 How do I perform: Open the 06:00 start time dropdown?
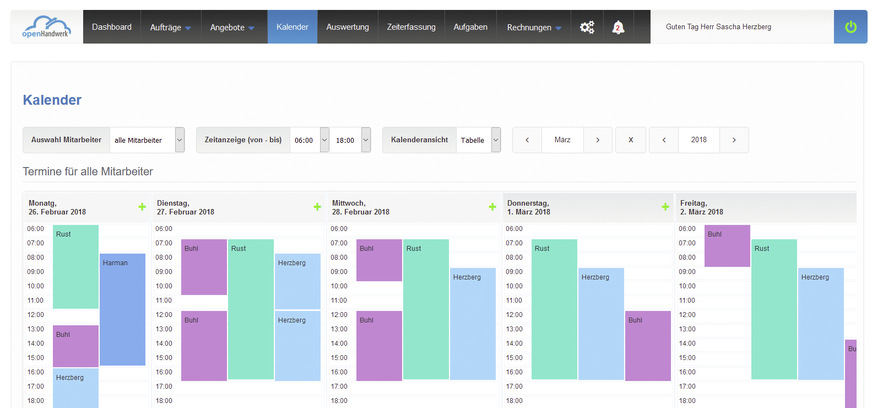(x=323, y=141)
